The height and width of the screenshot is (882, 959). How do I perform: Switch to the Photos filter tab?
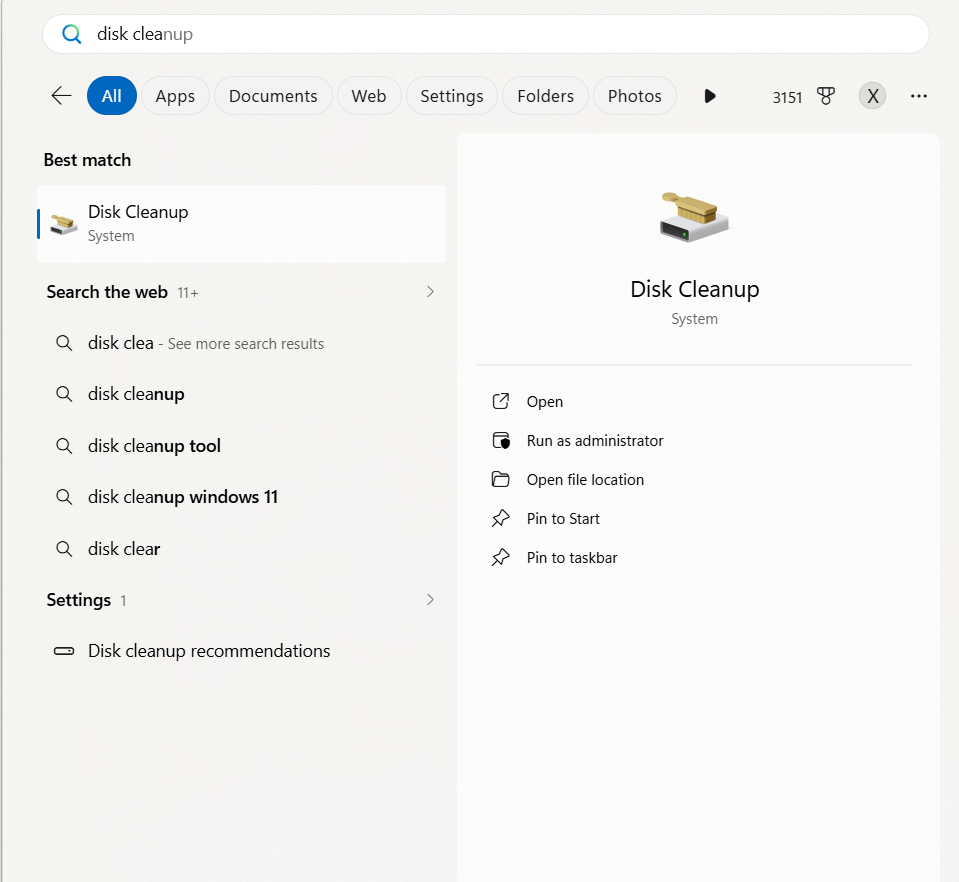pyautogui.click(x=634, y=96)
